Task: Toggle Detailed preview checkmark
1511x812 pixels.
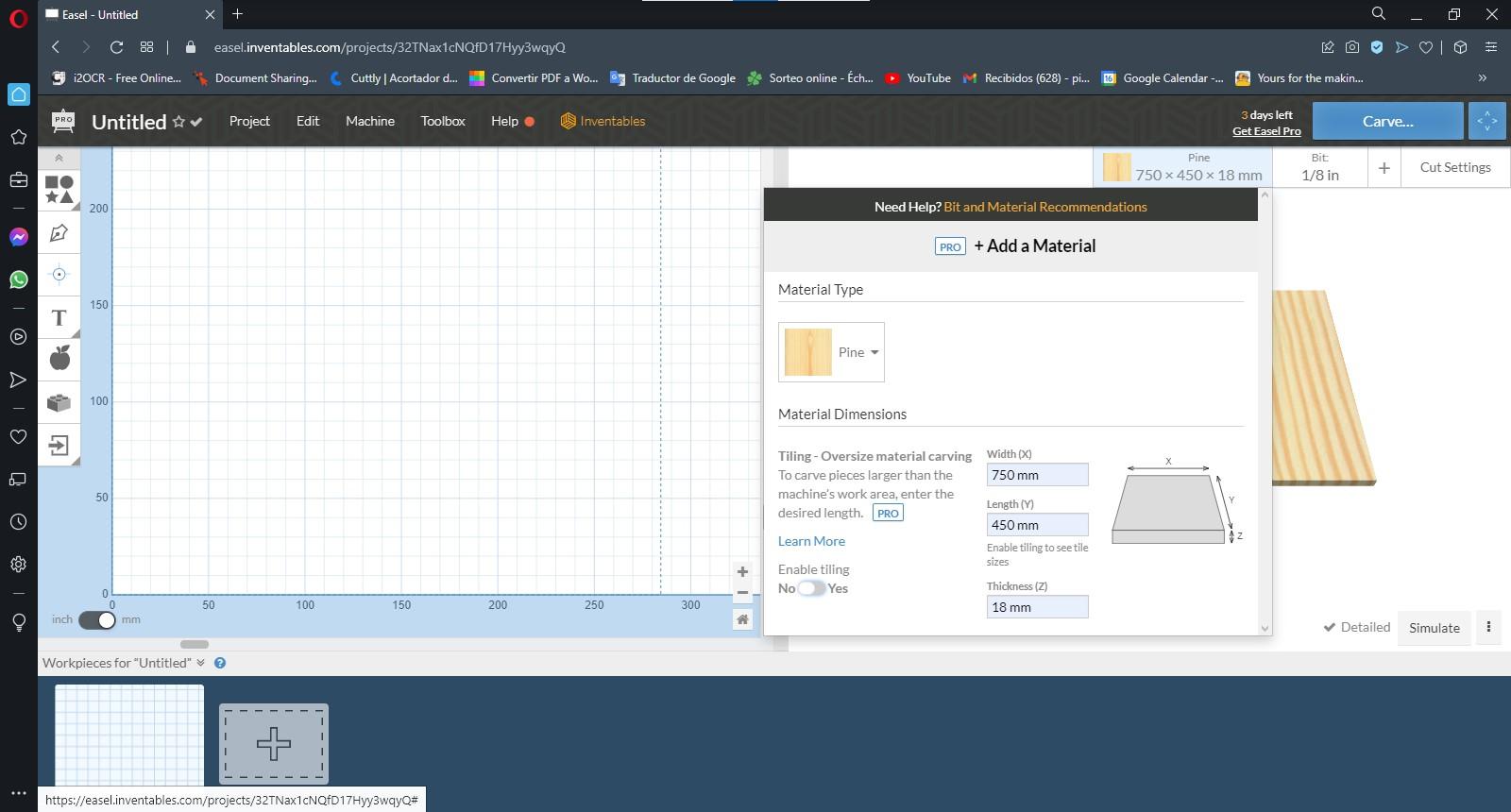Action: click(1356, 627)
